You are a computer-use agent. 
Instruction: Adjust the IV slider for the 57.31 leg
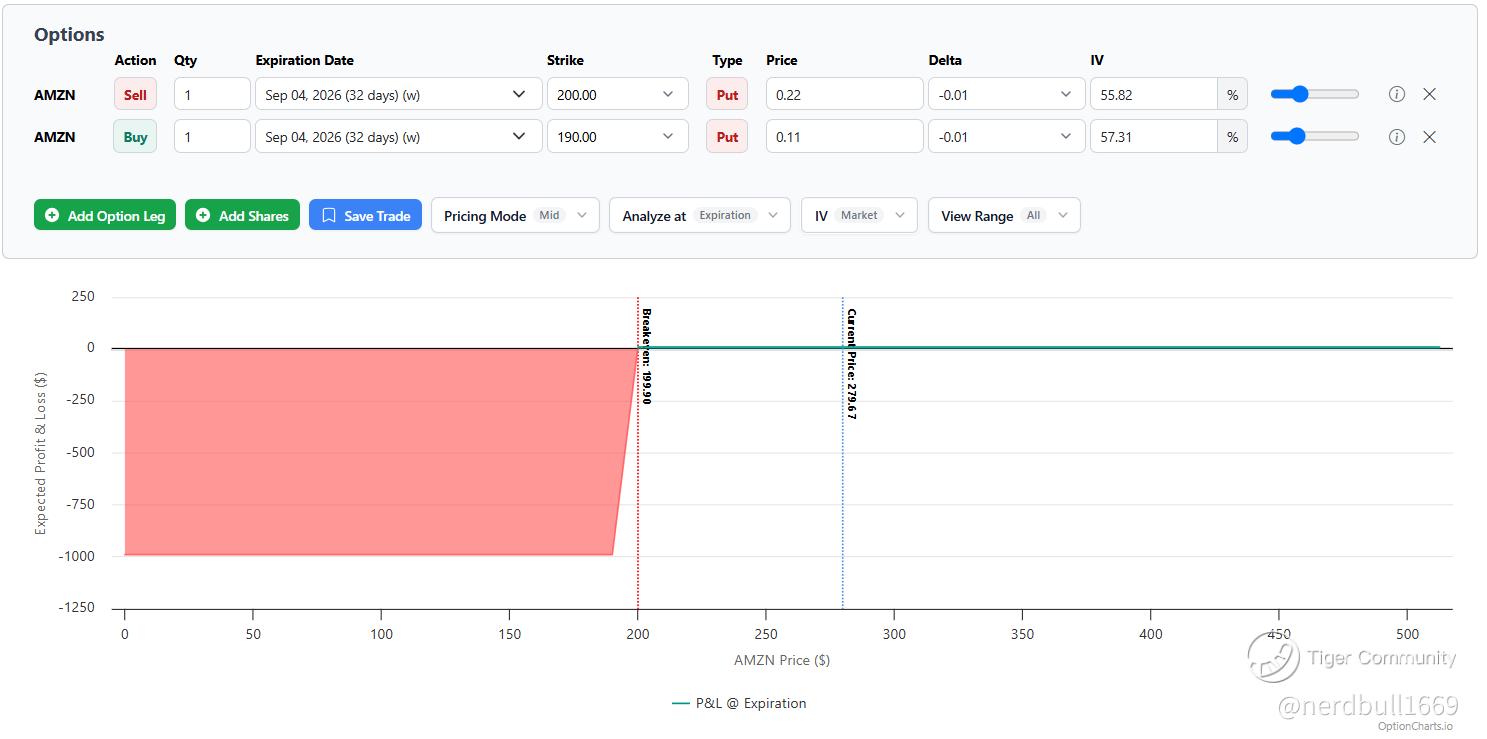pos(1315,137)
